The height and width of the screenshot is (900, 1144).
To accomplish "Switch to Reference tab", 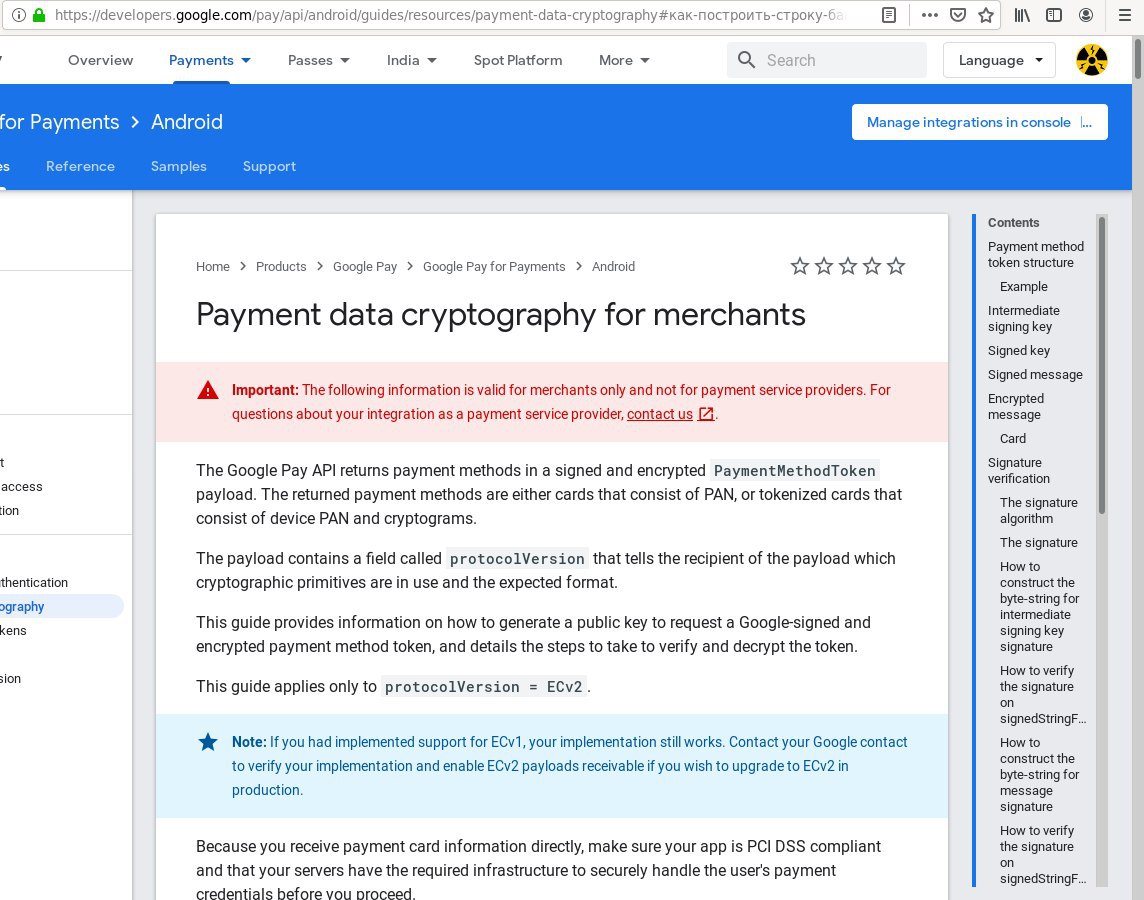I will pyautogui.click(x=80, y=166).
